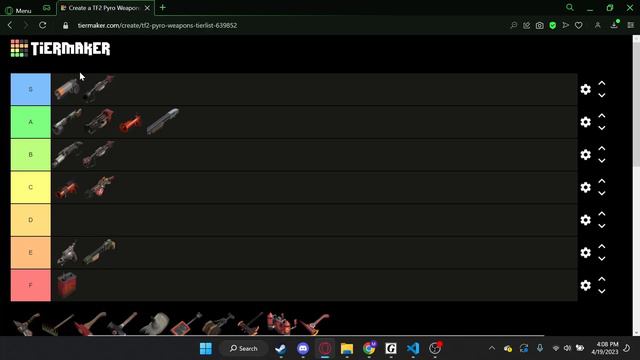Open settings gear for B tier row
Image resolution: width=640 pixels, height=360 pixels.
click(x=585, y=155)
